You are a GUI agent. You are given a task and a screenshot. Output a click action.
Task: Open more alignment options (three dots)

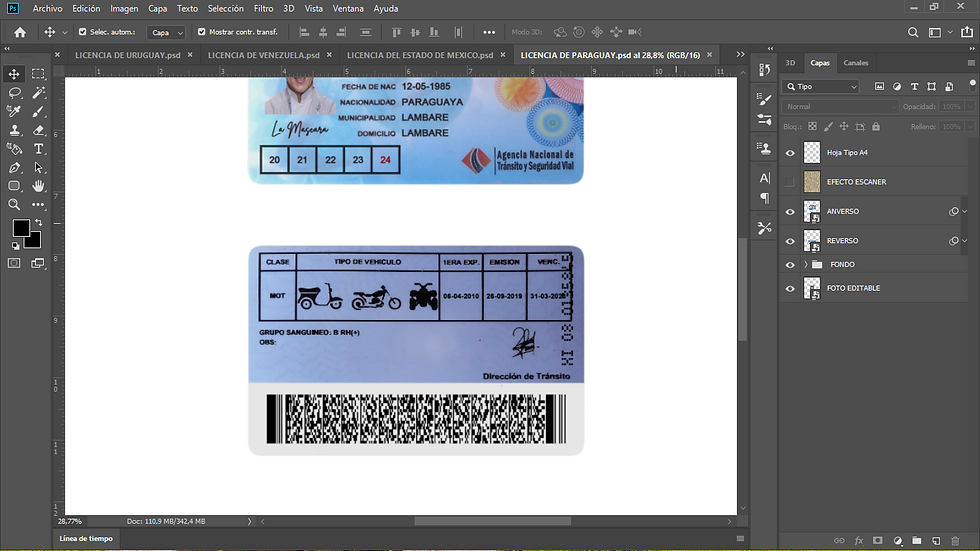click(489, 32)
